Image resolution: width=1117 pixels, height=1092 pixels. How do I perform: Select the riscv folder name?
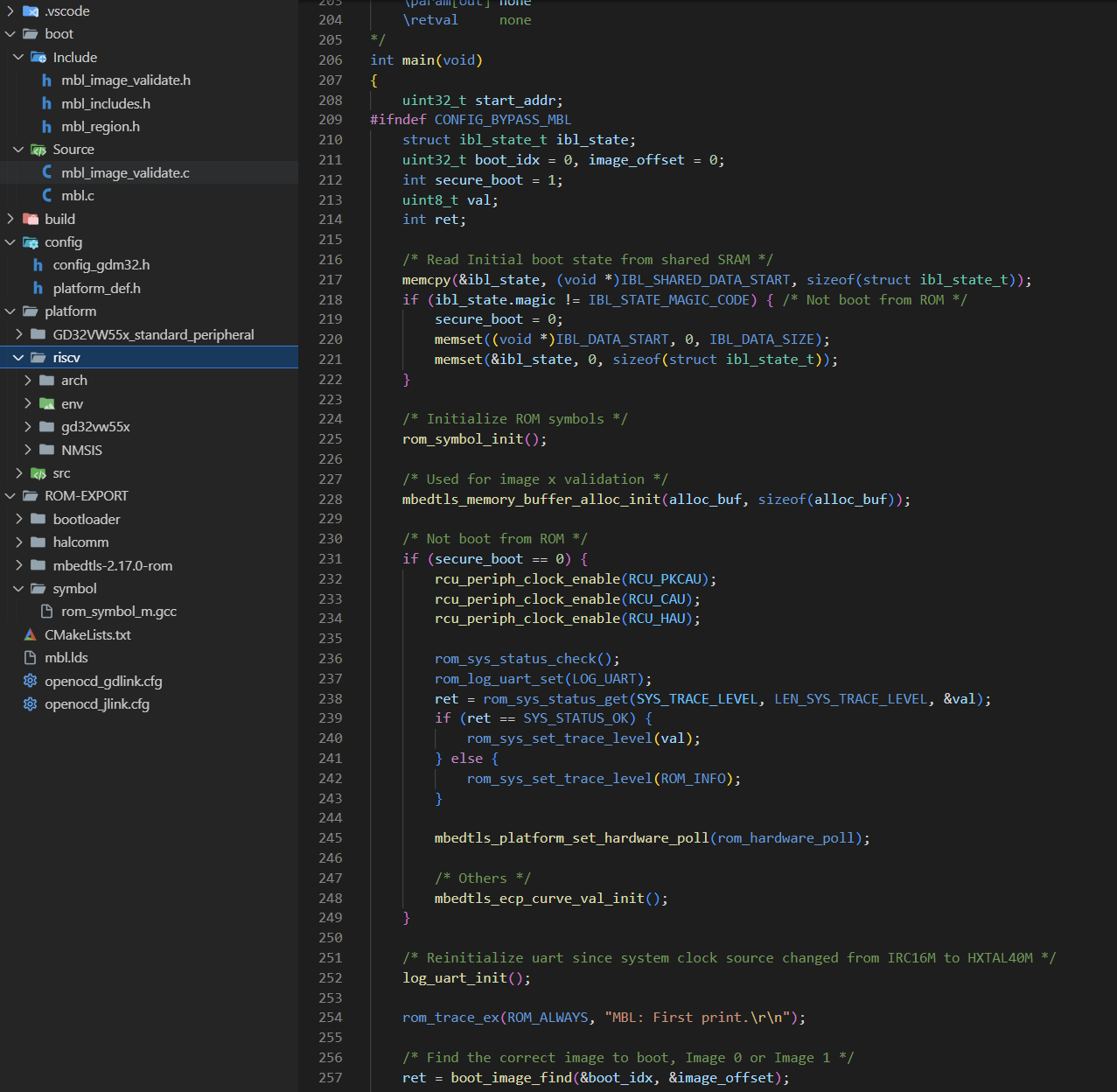pos(66,358)
